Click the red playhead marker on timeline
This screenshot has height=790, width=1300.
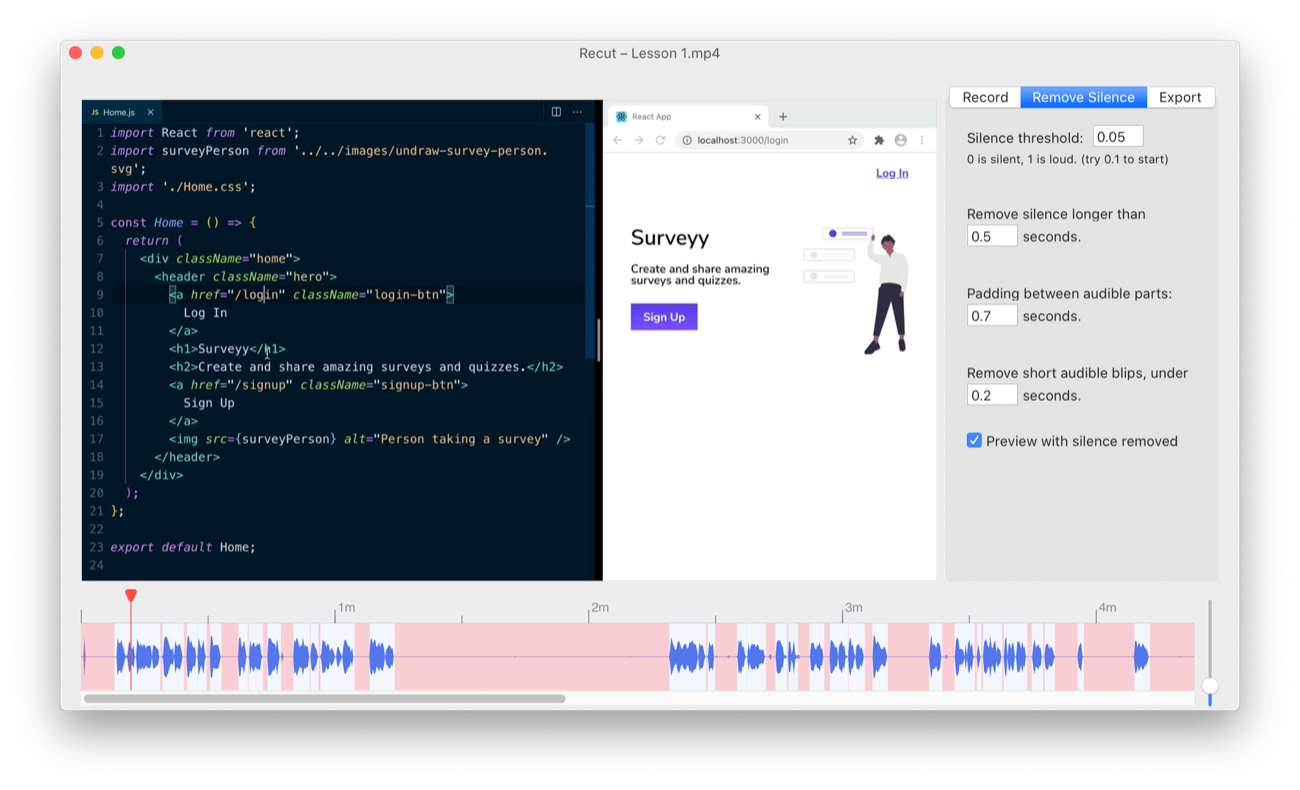click(x=131, y=596)
